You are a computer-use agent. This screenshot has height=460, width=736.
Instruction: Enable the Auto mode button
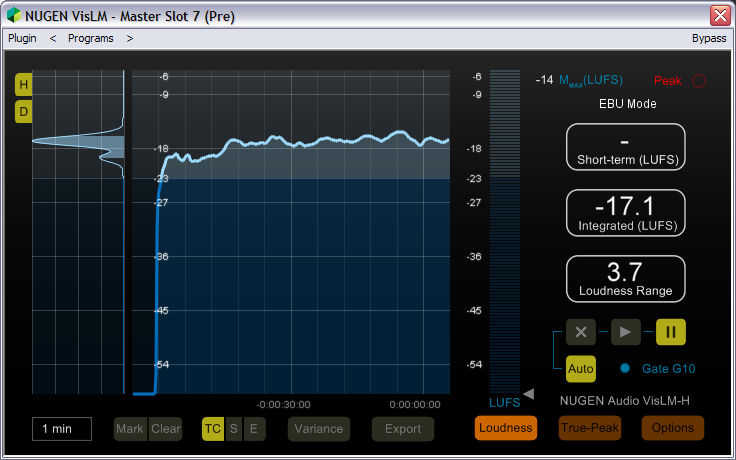[581, 369]
